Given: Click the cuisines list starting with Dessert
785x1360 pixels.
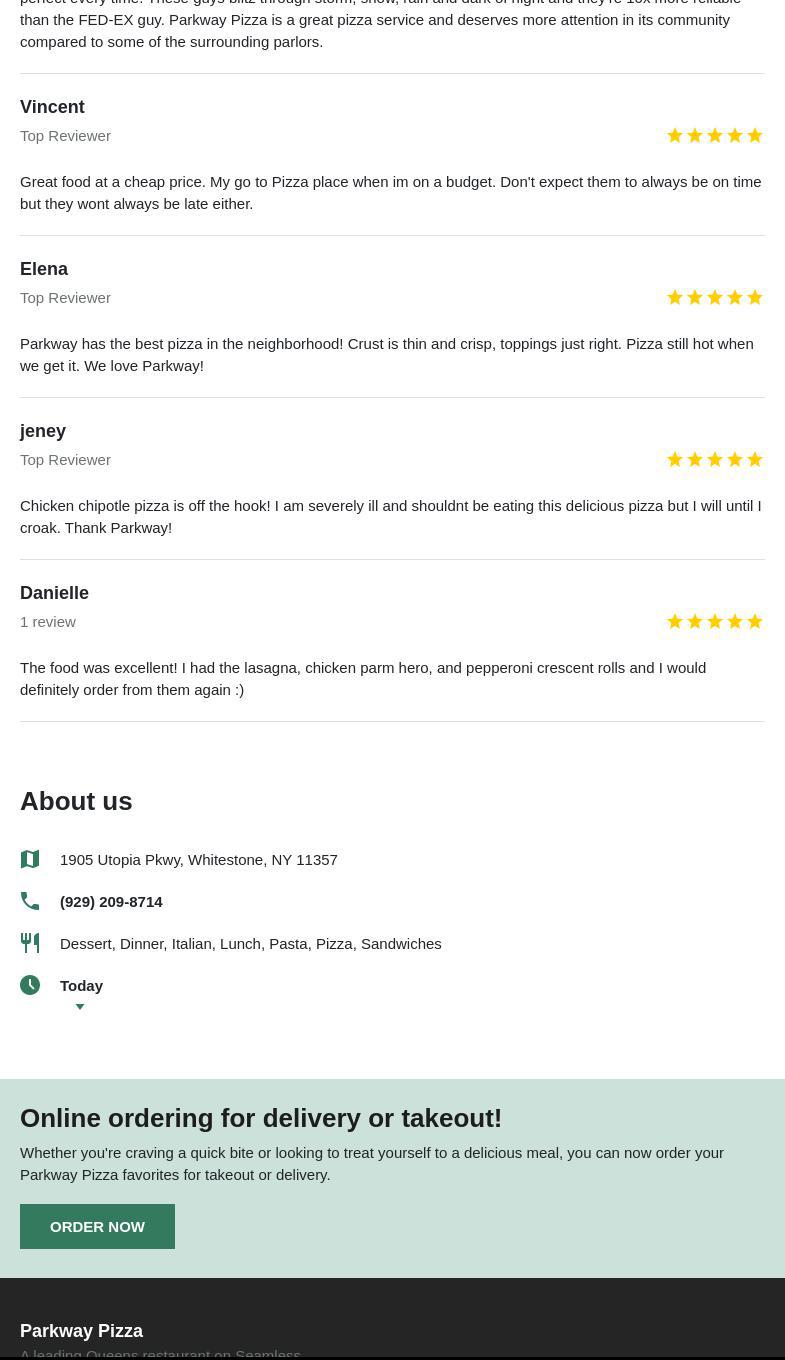Looking at the screenshot, I should 250,943.
